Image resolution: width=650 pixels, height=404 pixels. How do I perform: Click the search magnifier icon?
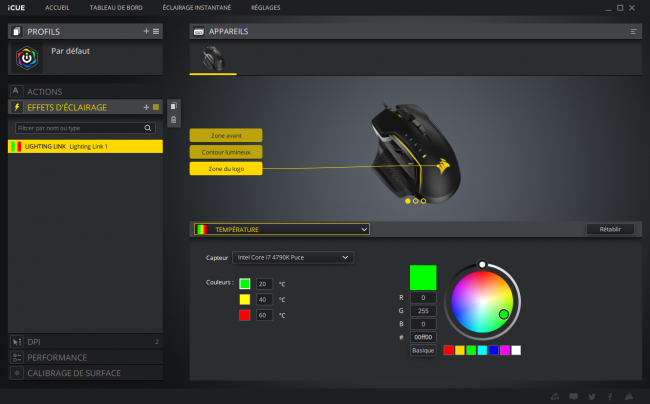pyautogui.click(x=148, y=128)
